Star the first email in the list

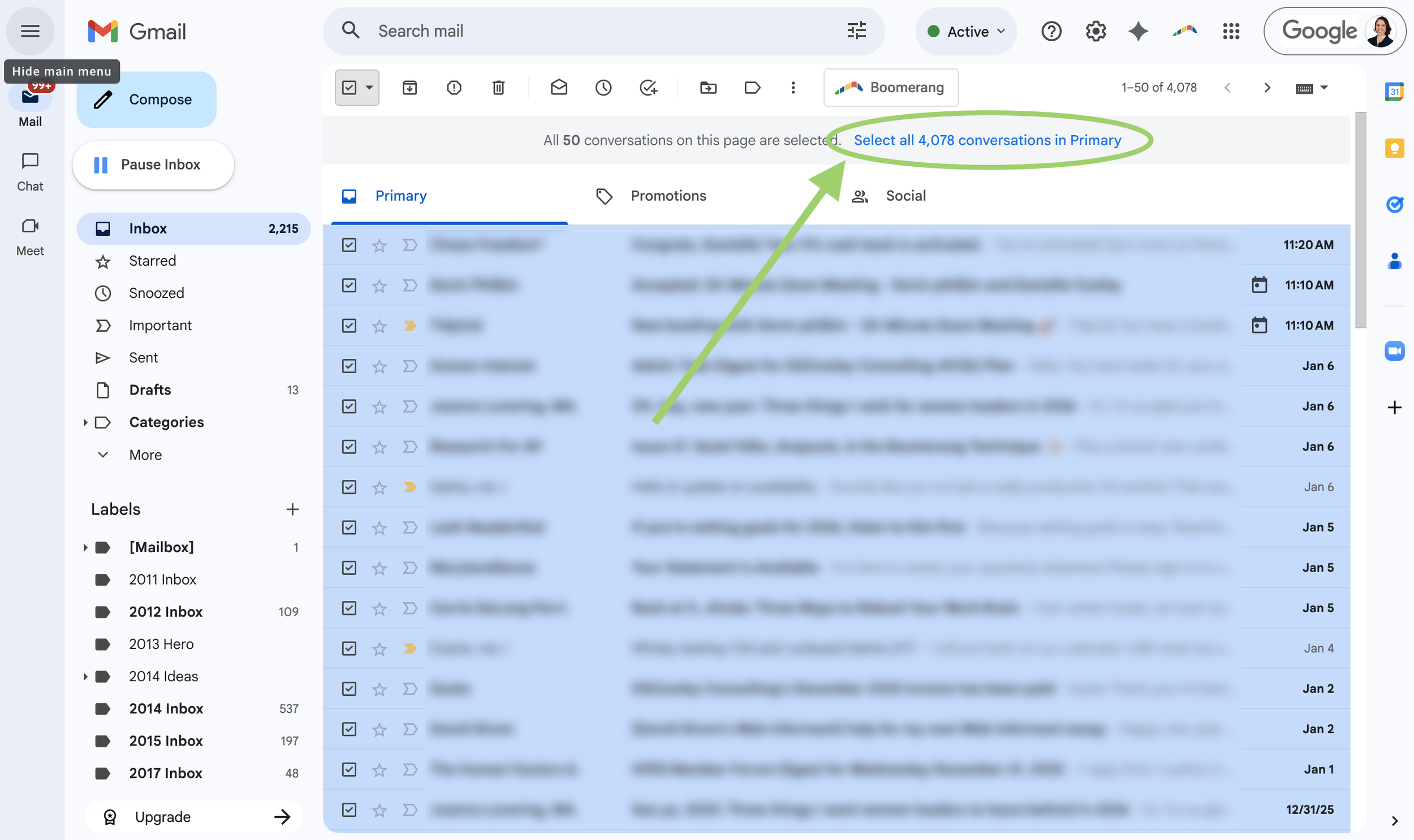tap(379, 245)
